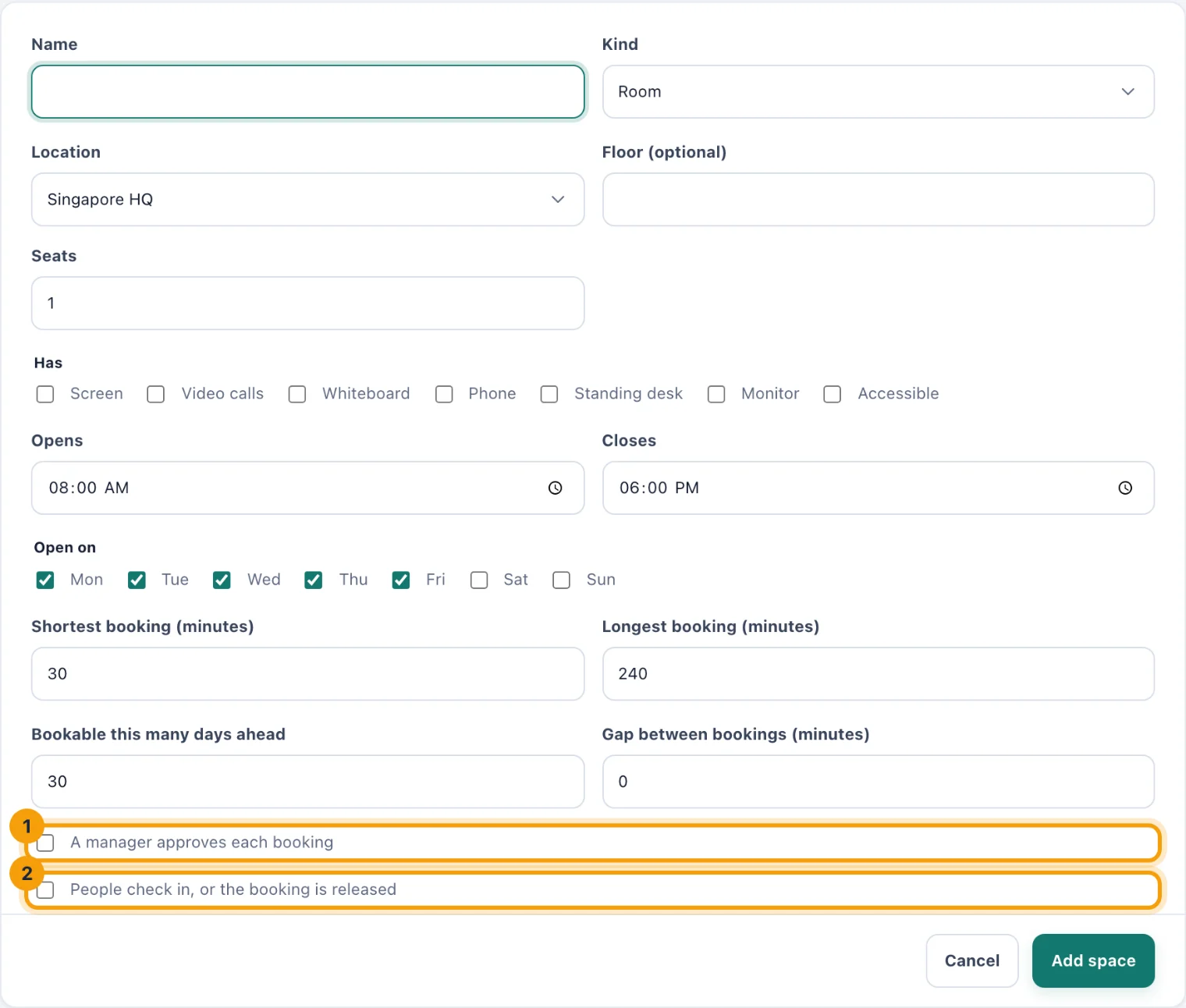The image size is (1186, 1008).
Task: Open the clock picker in the Closes field
Action: 1125,488
